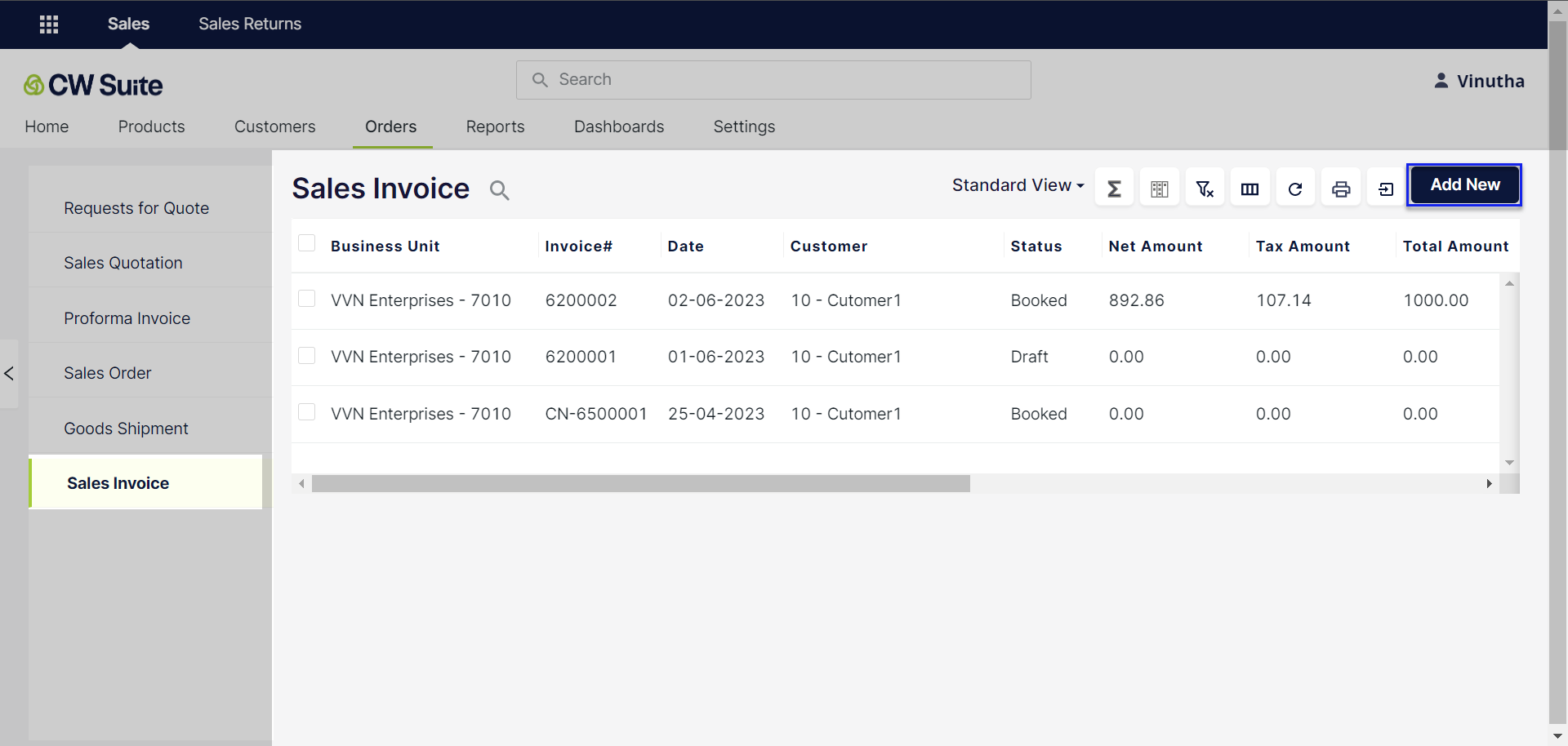Screen dimensions: 1568x746
Task: Switch to the Sales Returns tab
Action: (250, 24)
